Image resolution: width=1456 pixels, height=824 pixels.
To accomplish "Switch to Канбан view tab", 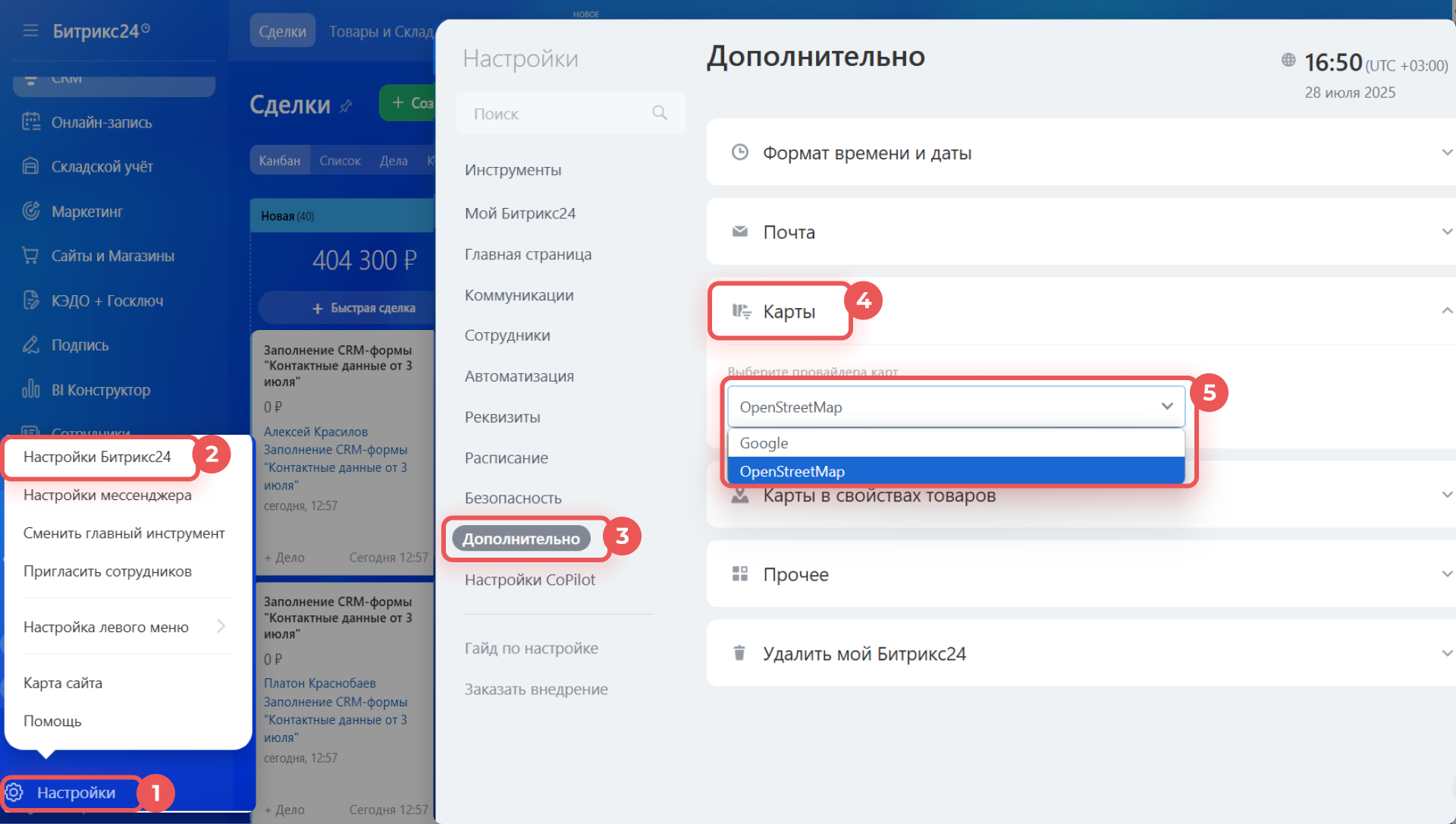I will click(280, 160).
